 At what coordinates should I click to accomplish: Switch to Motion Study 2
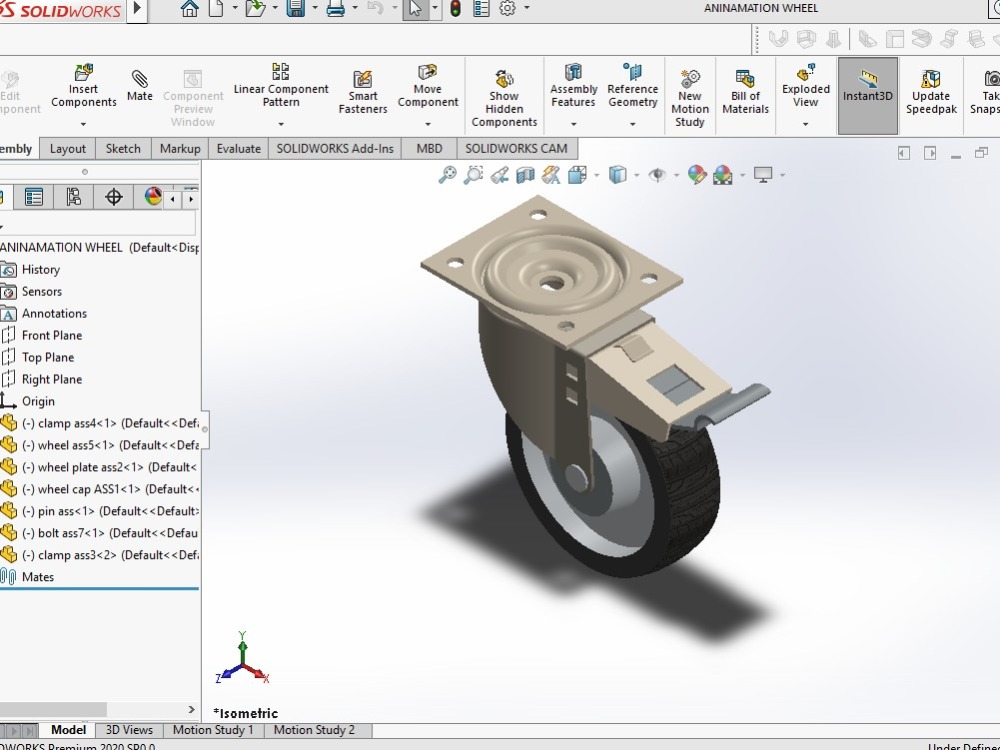click(x=316, y=730)
